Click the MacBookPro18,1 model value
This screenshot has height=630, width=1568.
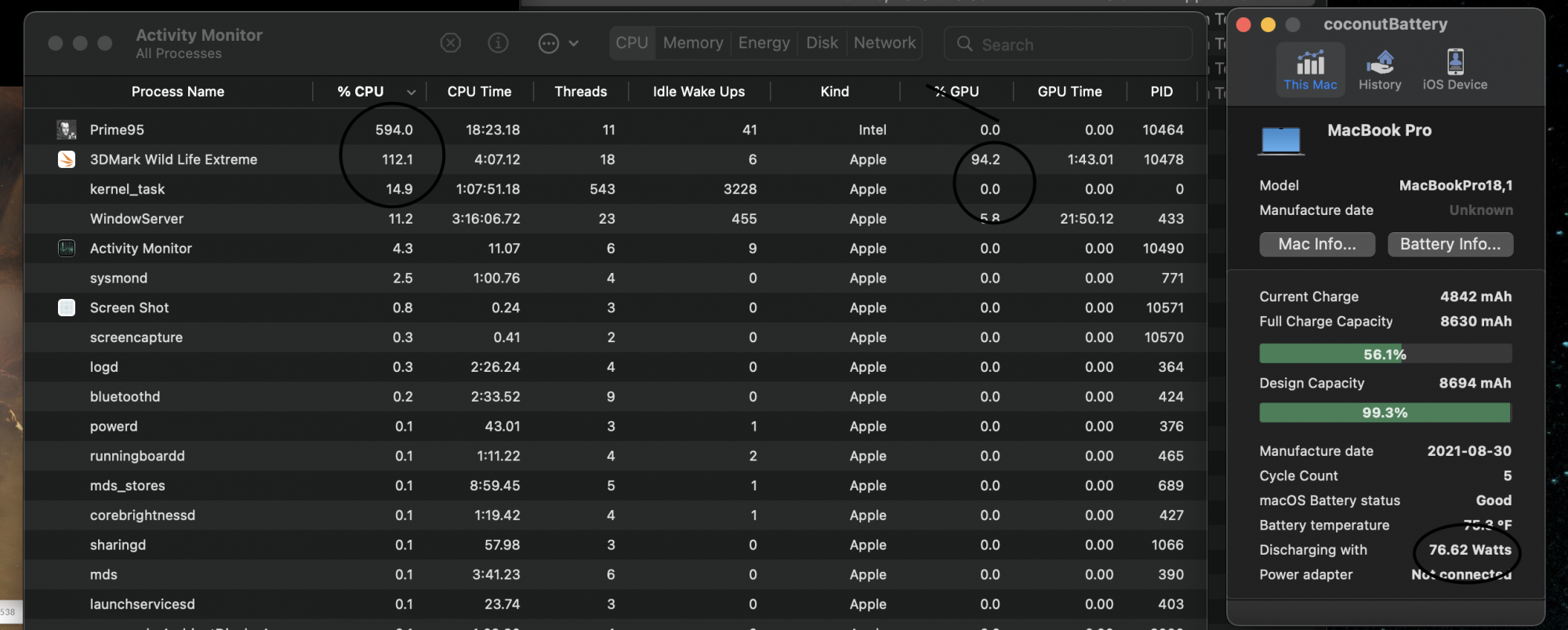coord(1456,185)
